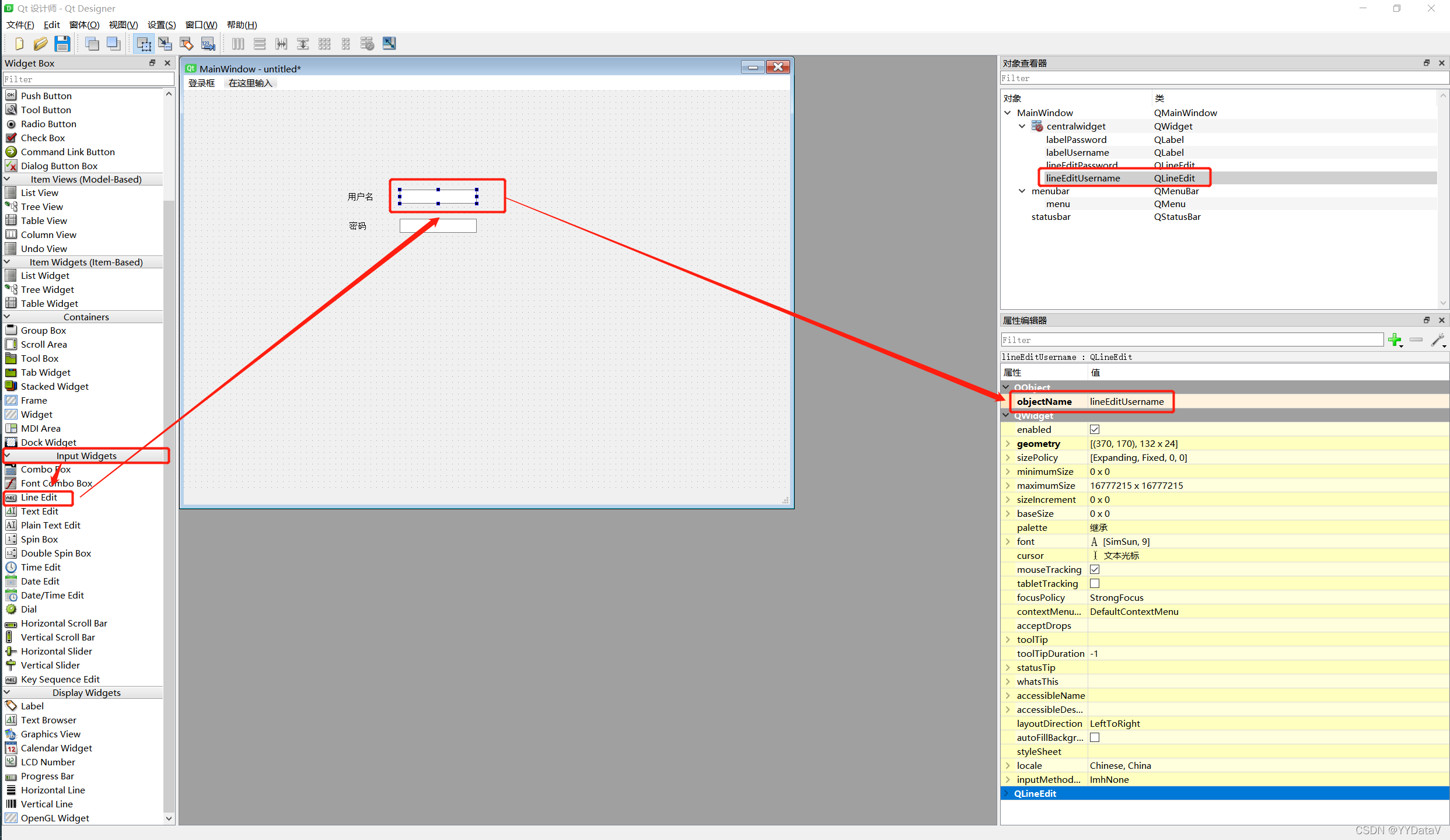Viewport: 1450px width, 840px height.
Task: Uncheck the mouseTracking property checkbox
Action: tap(1095, 569)
